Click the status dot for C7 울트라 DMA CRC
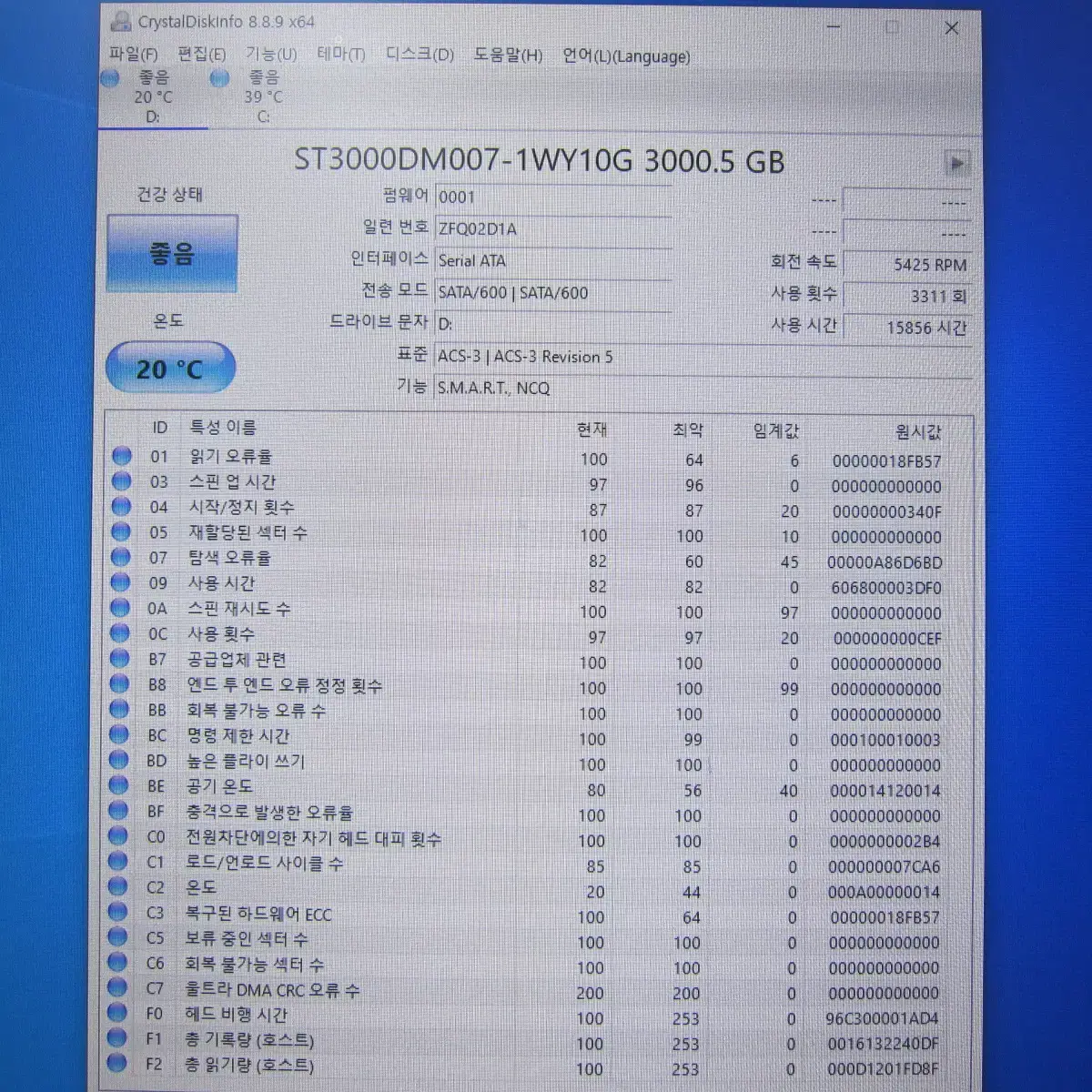Viewport: 1092px width, 1092px height. tap(117, 987)
